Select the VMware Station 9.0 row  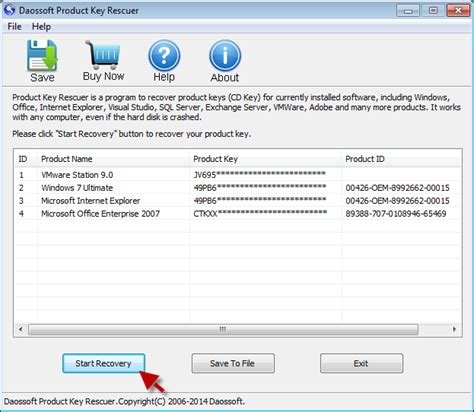point(238,175)
